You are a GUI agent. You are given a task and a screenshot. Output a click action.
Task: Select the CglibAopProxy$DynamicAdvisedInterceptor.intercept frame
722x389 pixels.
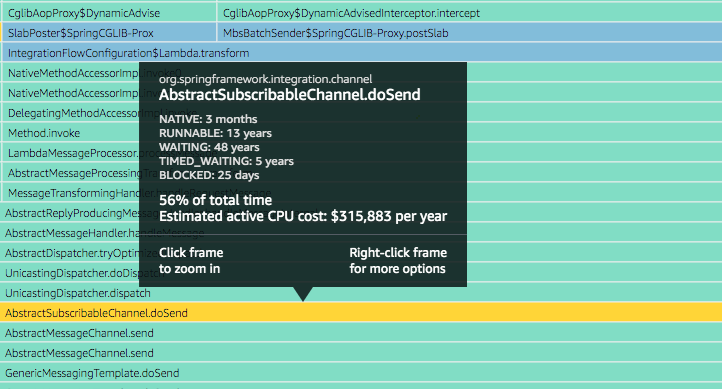tap(470, 13)
